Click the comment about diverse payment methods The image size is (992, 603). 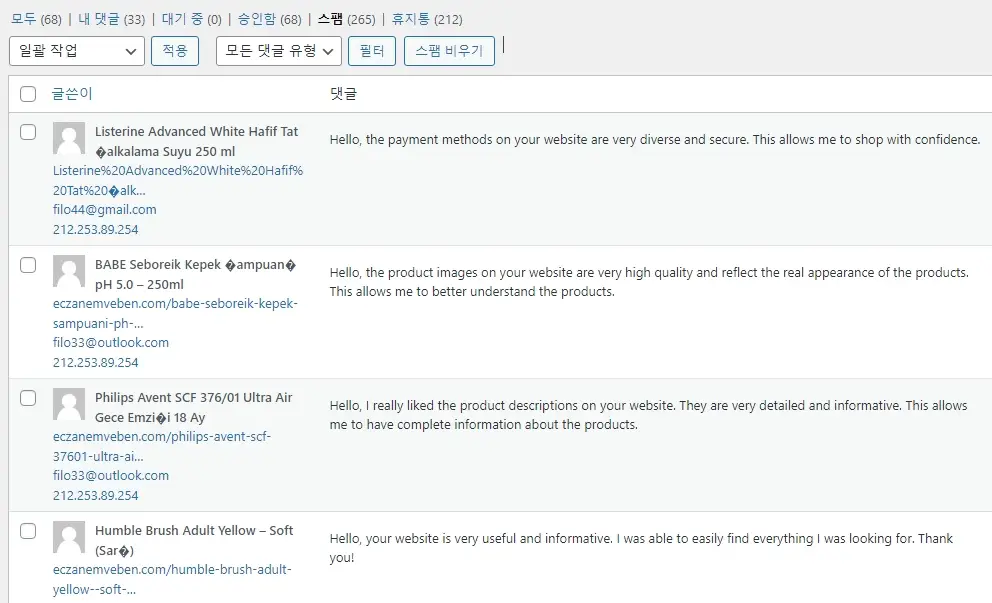pyautogui.click(x=655, y=139)
